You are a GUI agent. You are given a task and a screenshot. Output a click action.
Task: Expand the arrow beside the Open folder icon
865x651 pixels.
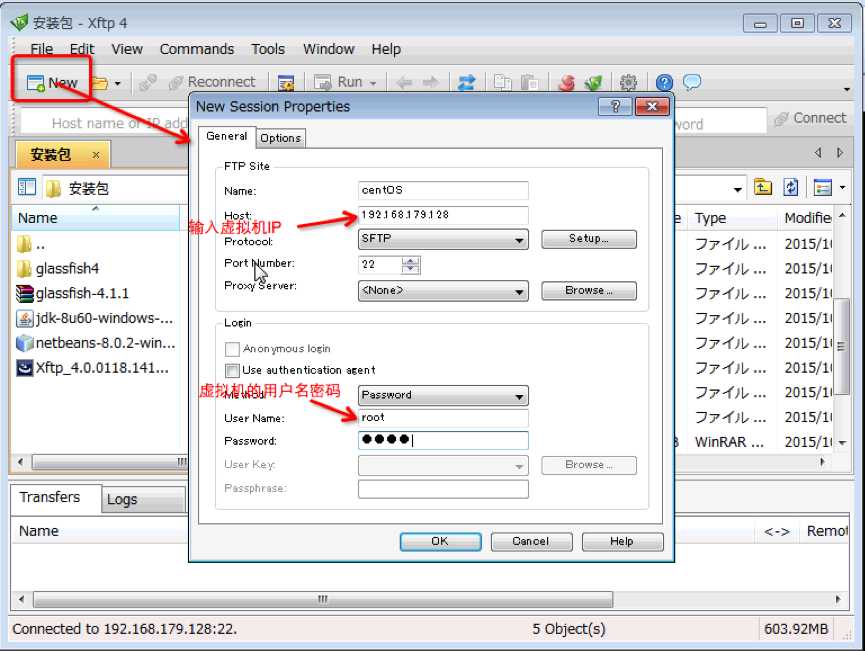point(118,84)
